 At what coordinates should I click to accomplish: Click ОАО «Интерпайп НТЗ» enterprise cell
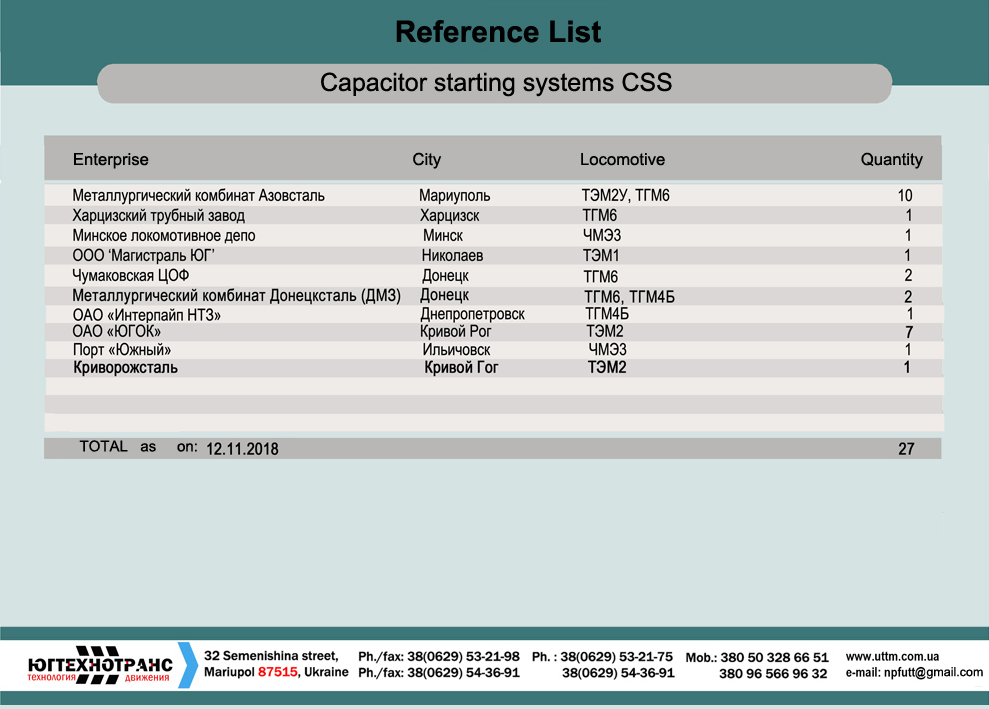coord(146,315)
